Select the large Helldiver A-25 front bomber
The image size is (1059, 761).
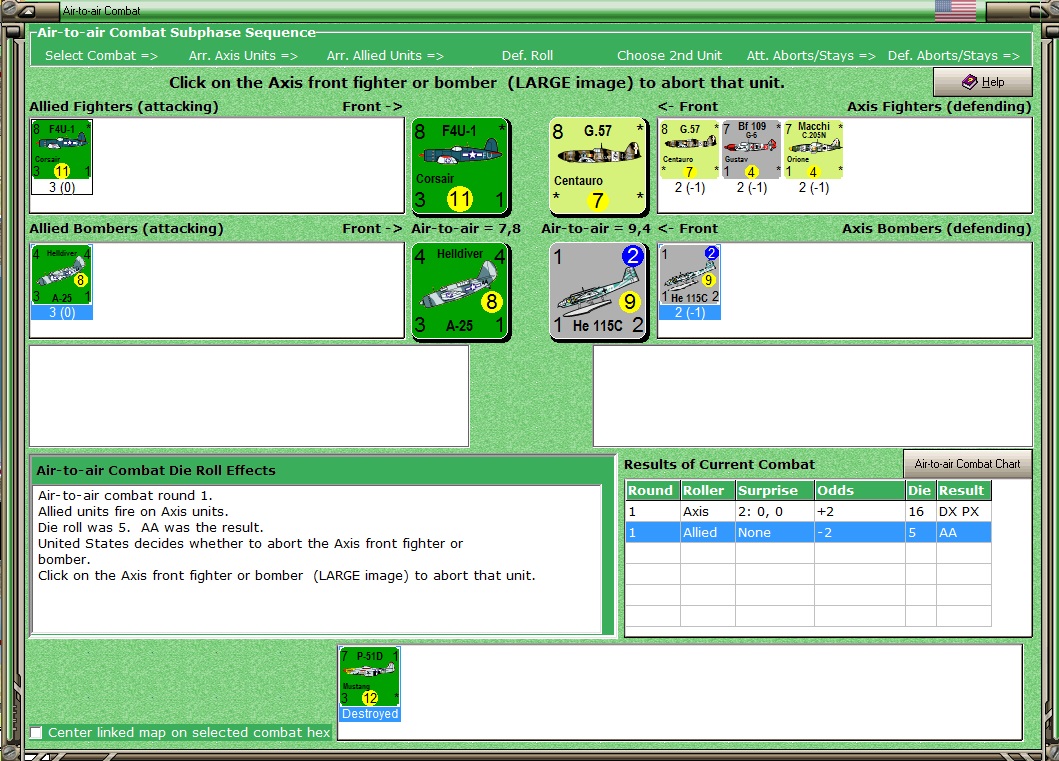coord(461,291)
